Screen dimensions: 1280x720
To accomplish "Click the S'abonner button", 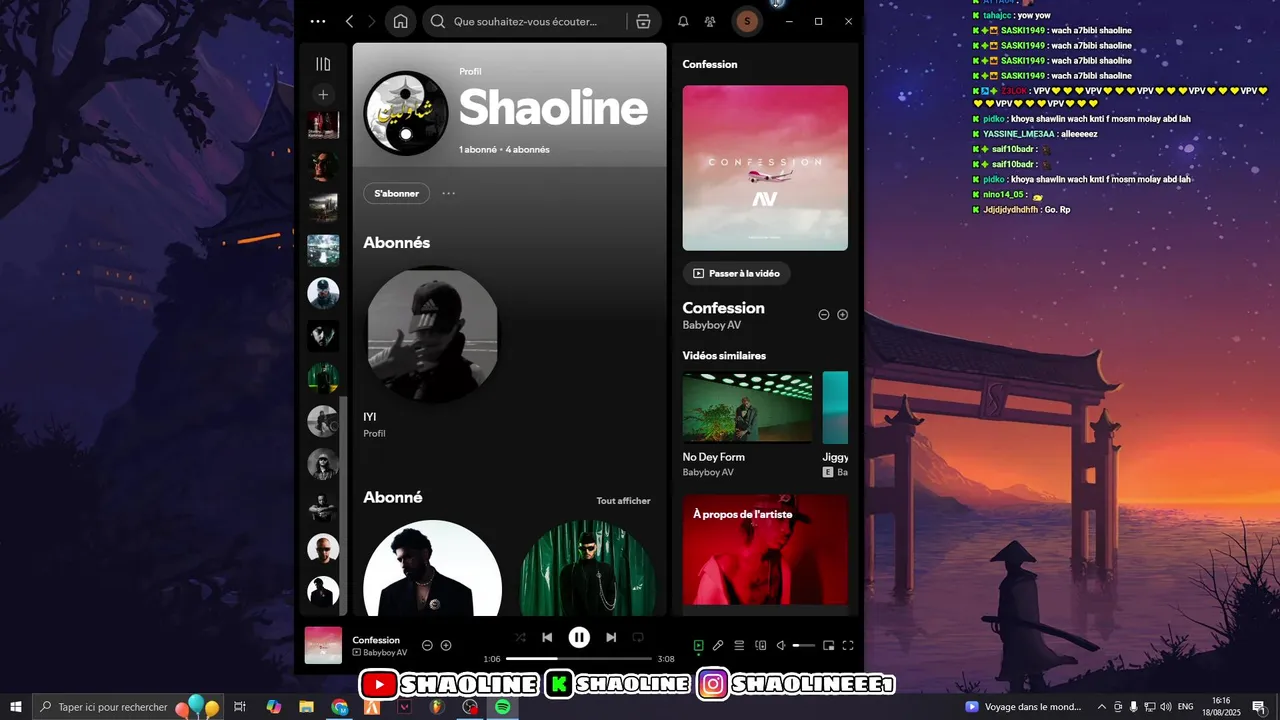I will pyautogui.click(x=397, y=193).
